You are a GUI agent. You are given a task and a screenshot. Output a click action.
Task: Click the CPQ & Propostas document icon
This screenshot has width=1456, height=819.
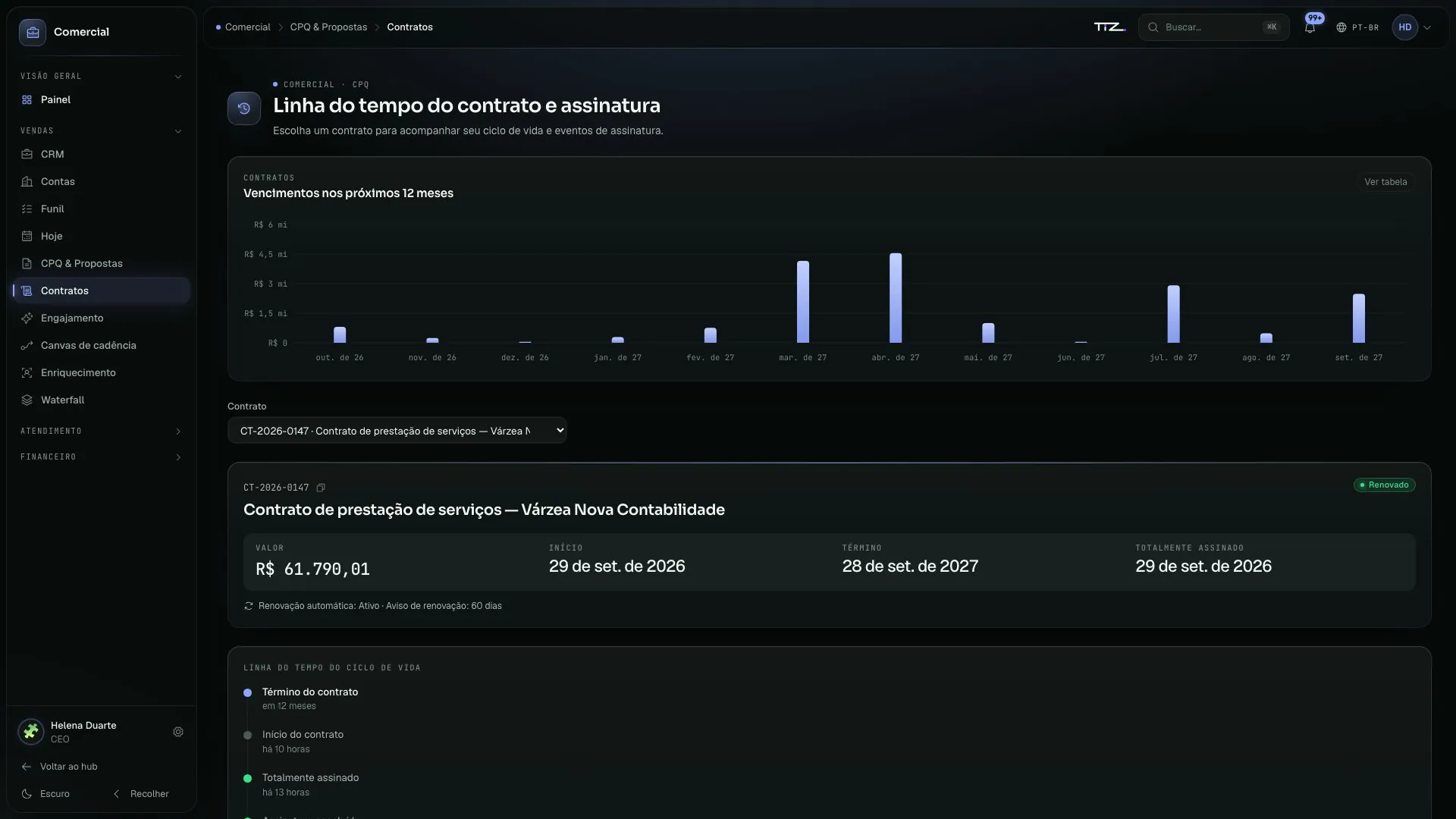27,264
